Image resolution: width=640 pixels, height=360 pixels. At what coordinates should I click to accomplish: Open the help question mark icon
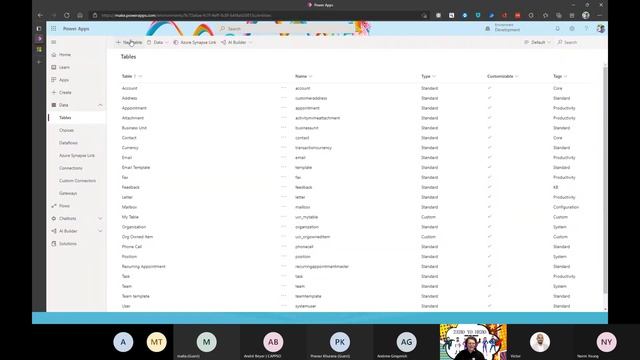click(x=586, y=29)
